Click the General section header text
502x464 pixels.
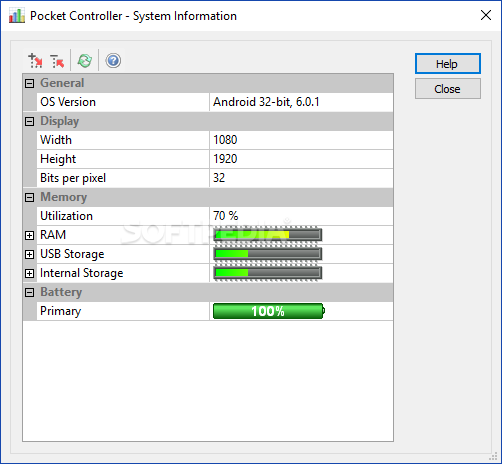(x=62, y=83)
